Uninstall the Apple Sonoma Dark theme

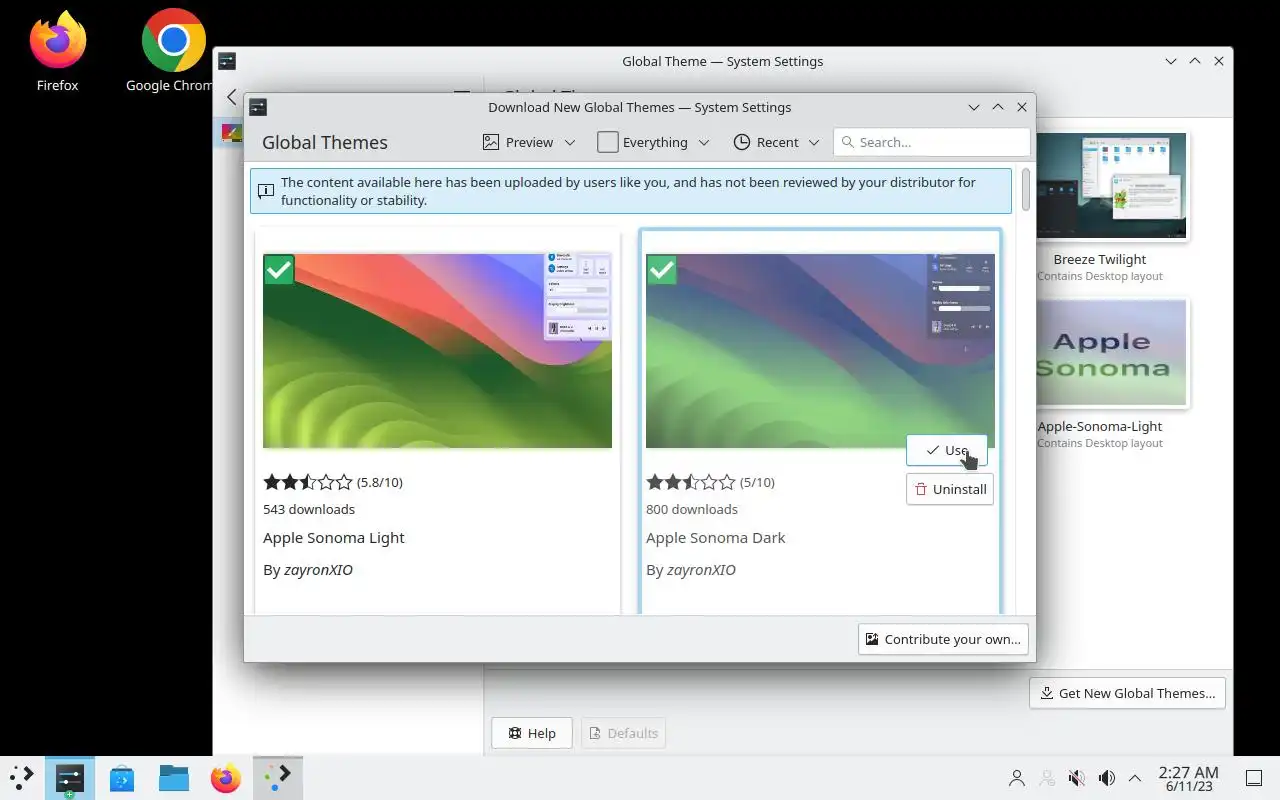(x=949, y=489)
